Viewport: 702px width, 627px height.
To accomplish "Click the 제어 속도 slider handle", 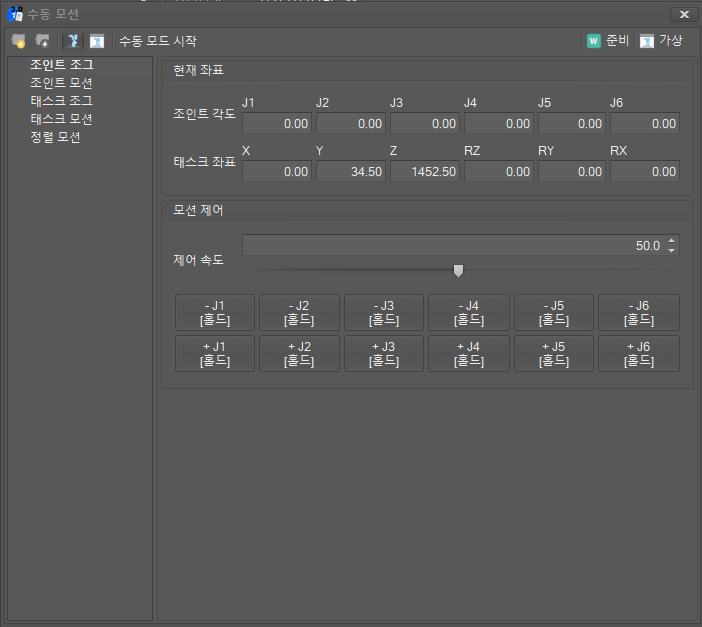I will coord(458,270).
